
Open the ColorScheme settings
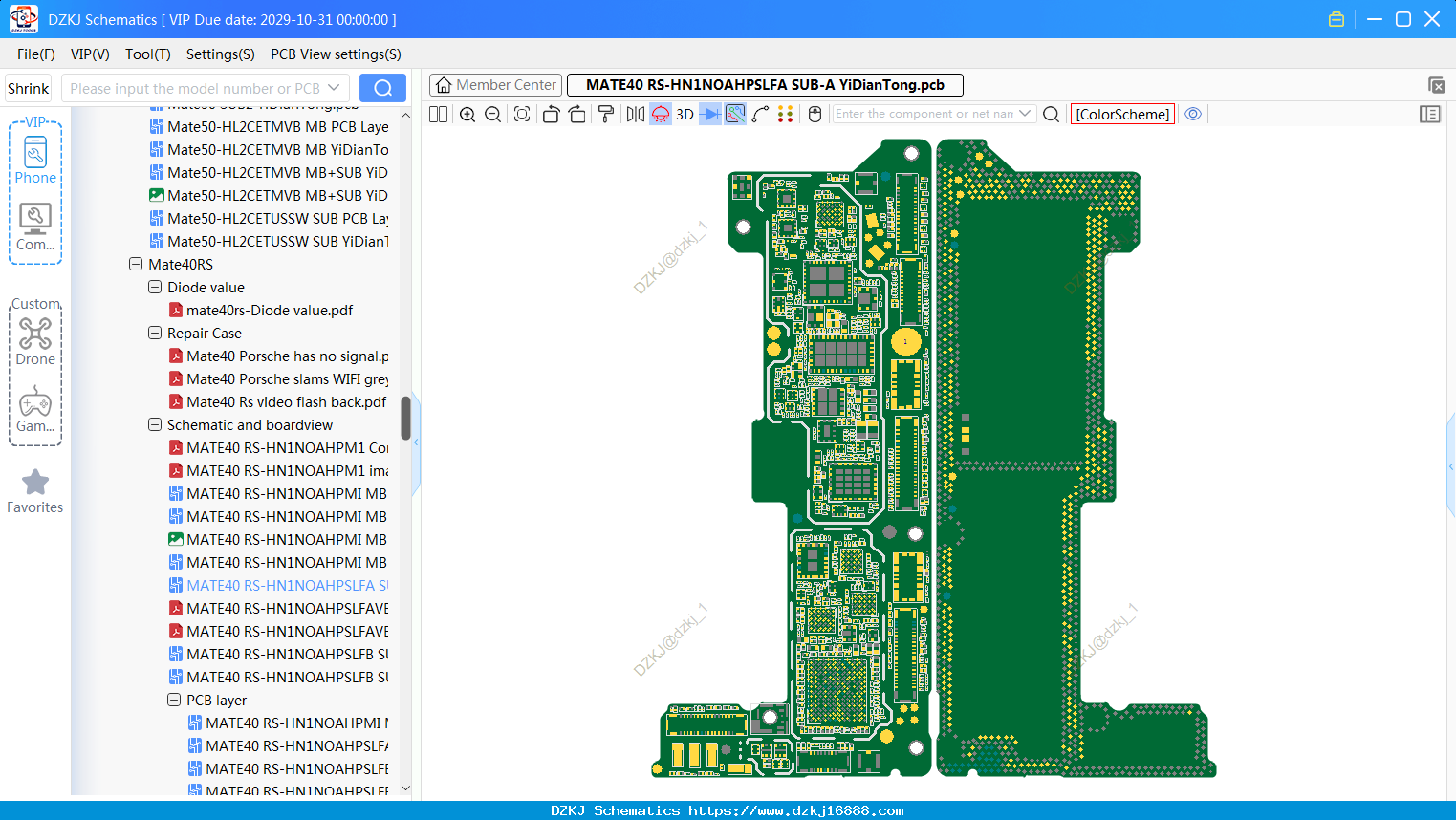coord(1122,114)
